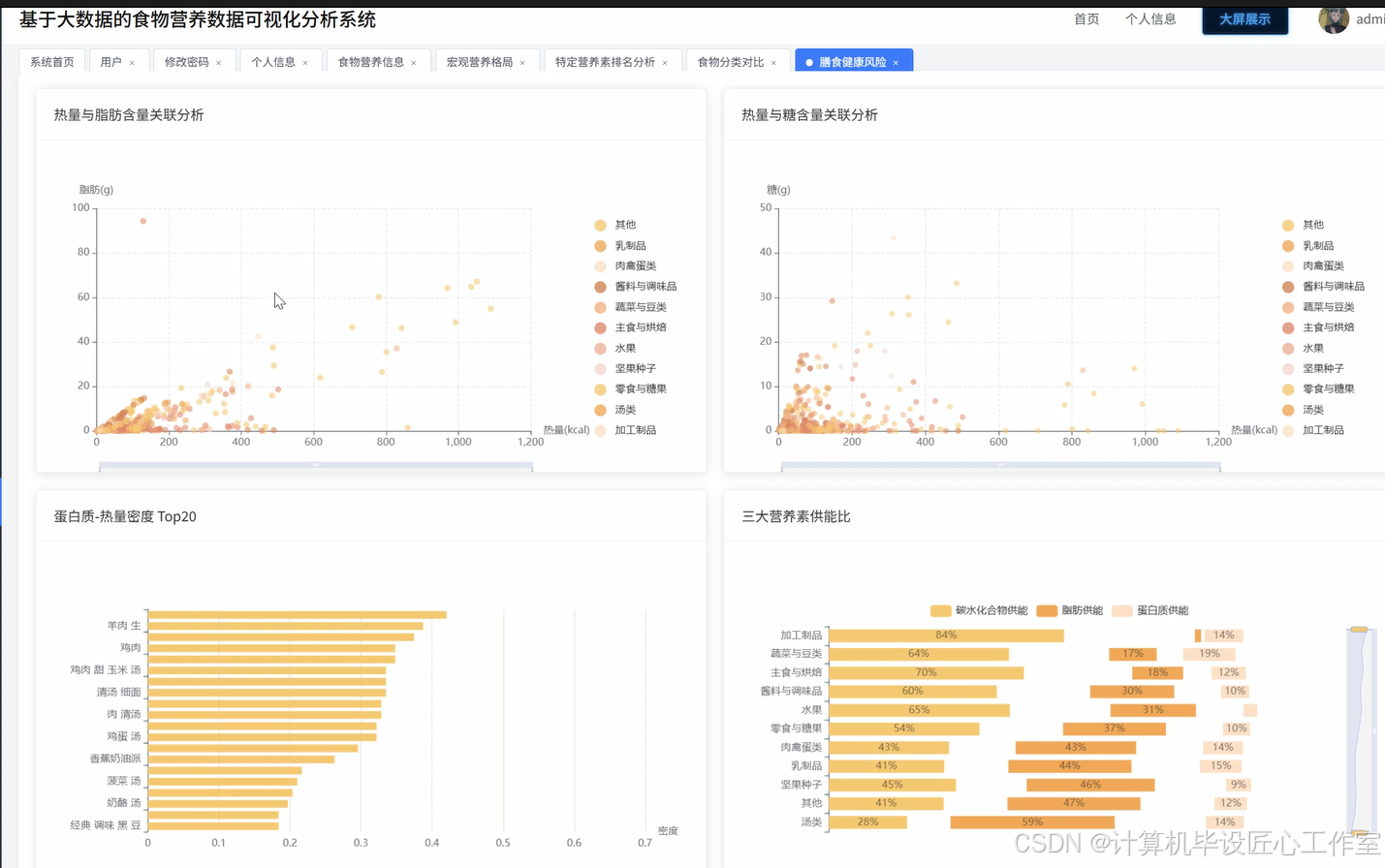Close the 宏观营养格局 tab
Screen dimensions: 1385x868
tap(522, 63)
